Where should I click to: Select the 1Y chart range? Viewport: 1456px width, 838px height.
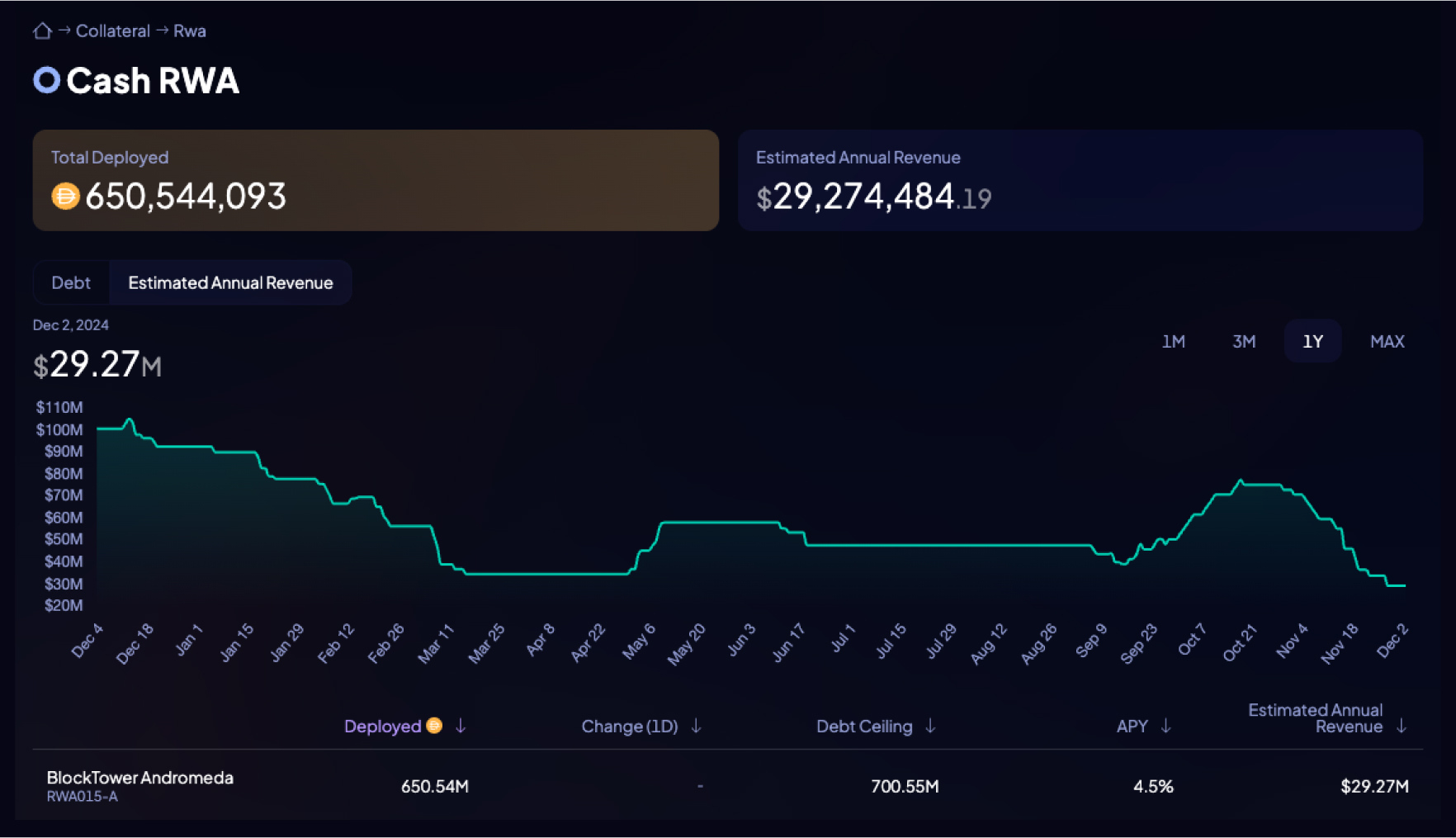point(1312,342)
